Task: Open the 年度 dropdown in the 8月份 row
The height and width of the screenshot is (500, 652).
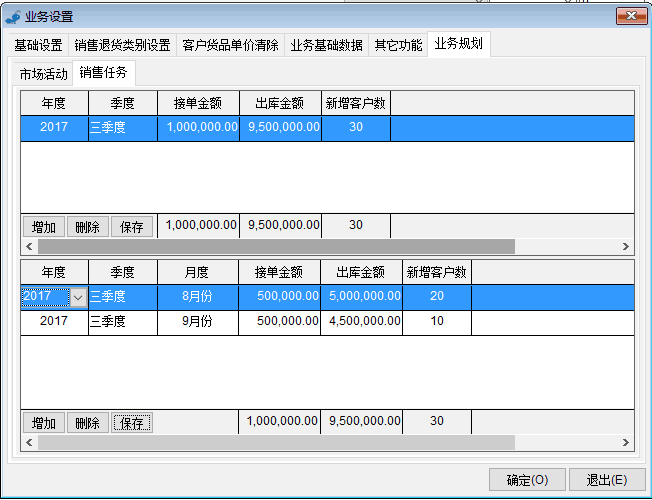Action: (77, 297)
